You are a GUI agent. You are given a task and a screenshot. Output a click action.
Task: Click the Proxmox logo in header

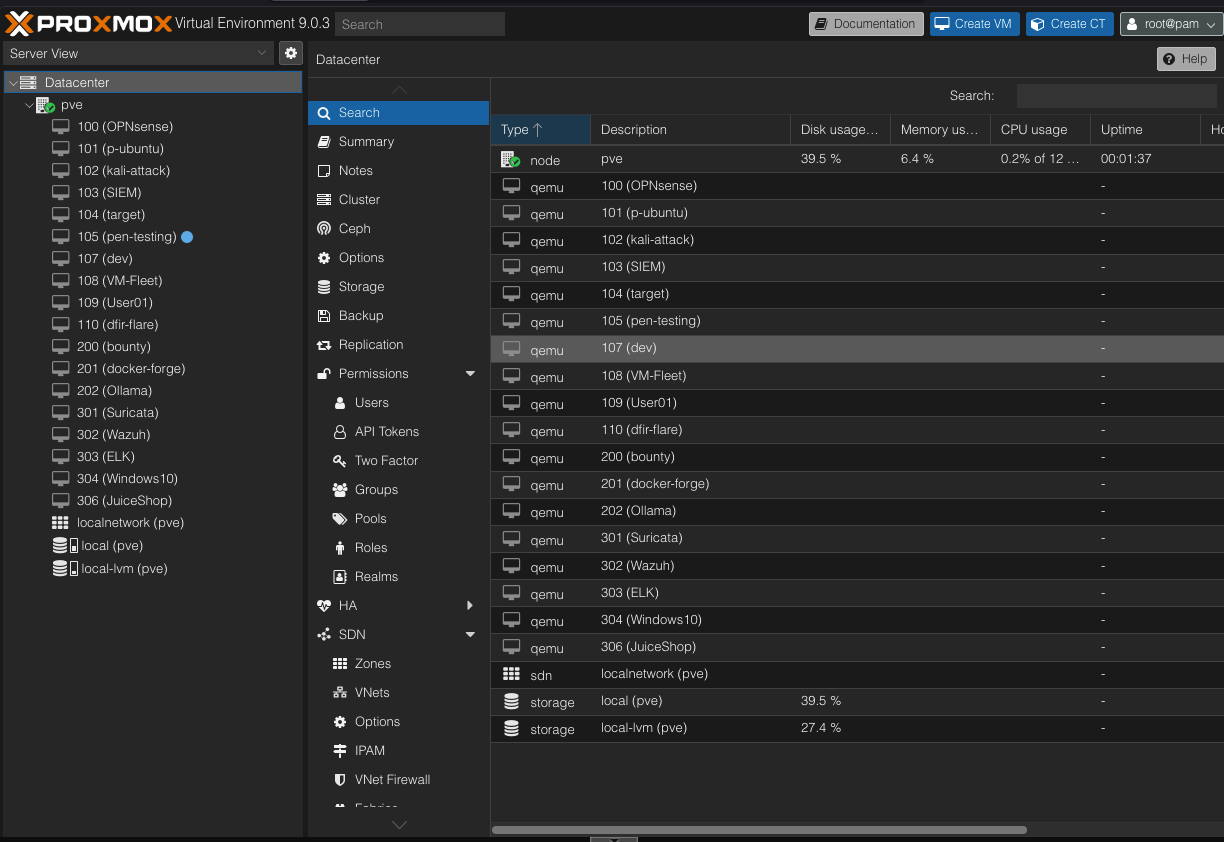pyautogui.click(x=88, y=23)
